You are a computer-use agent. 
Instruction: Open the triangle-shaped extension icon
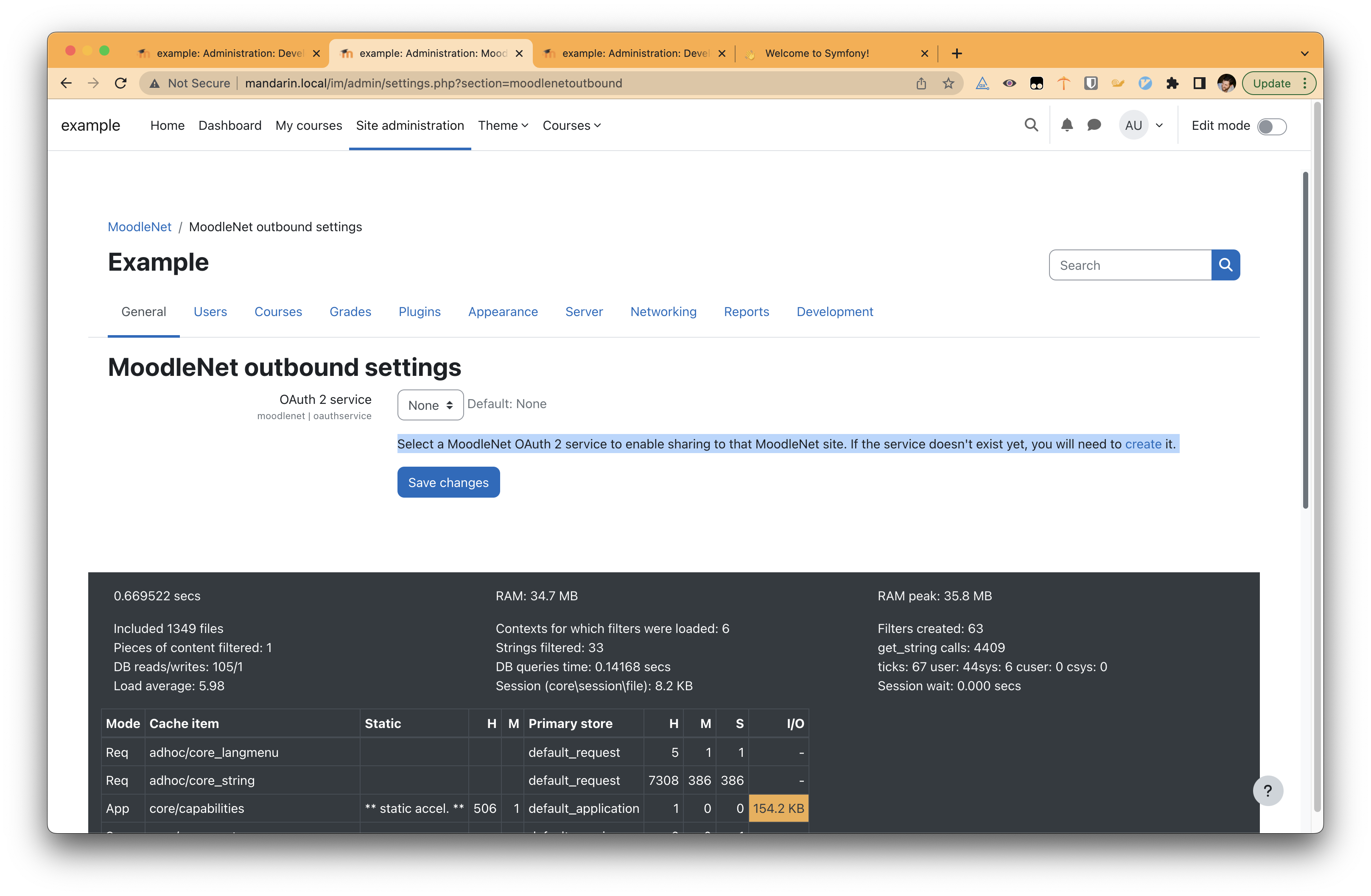tap(982, 83)
